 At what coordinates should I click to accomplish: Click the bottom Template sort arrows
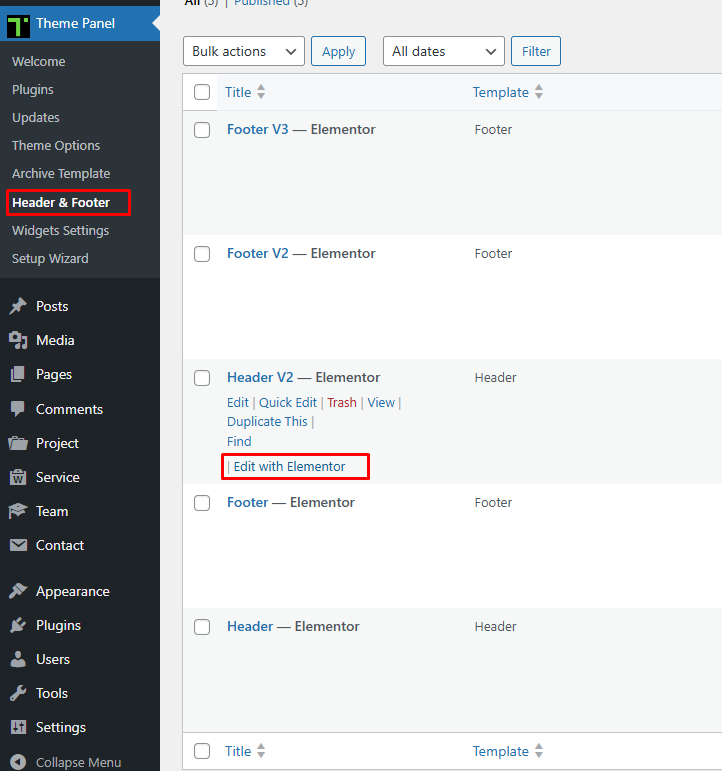pyautogui.click(x=539, y=751)
